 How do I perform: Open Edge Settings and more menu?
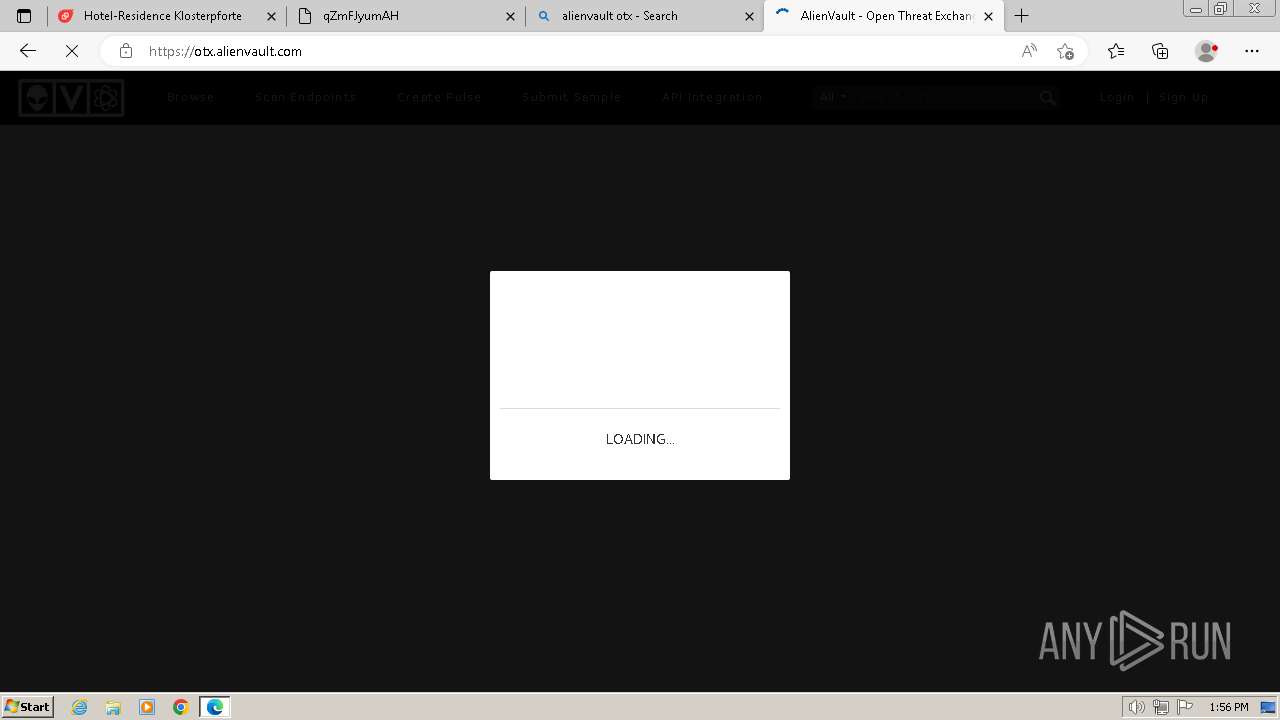coord(1252,51)
